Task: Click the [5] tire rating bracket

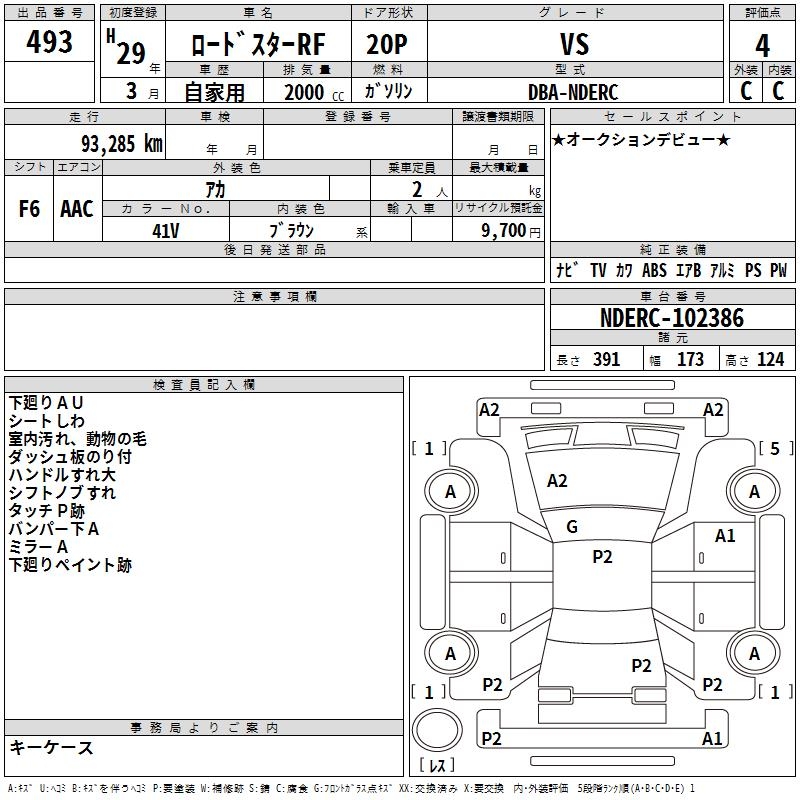Action: point(774,448)
